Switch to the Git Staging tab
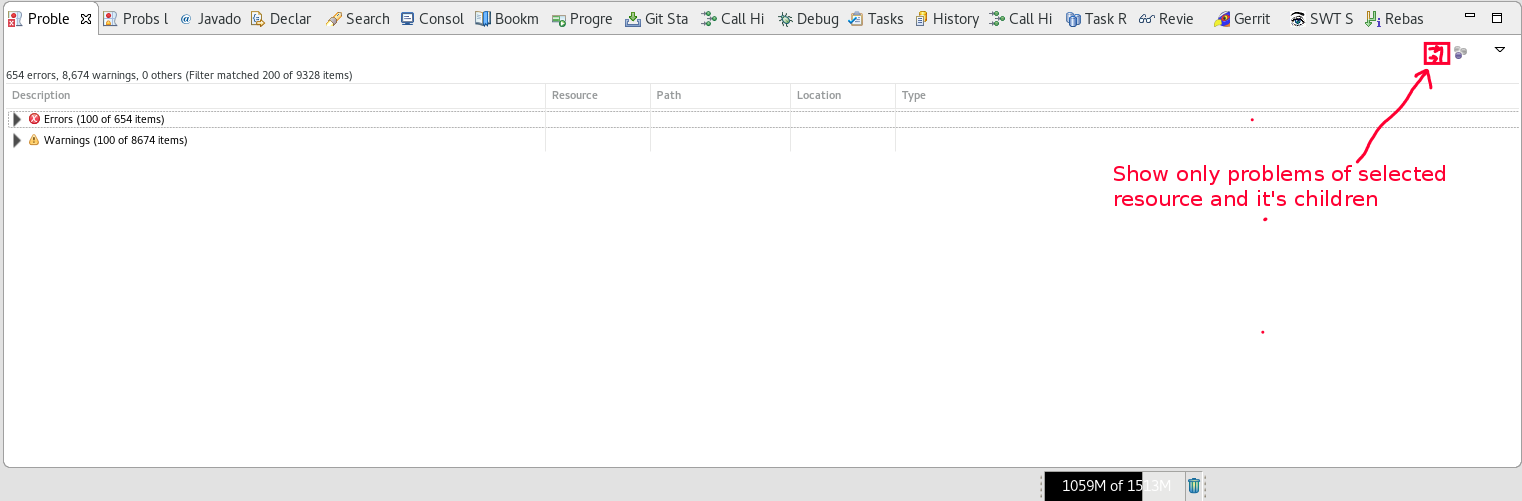Viewport: 1522px width, 501px height. (x=656, y=18)
